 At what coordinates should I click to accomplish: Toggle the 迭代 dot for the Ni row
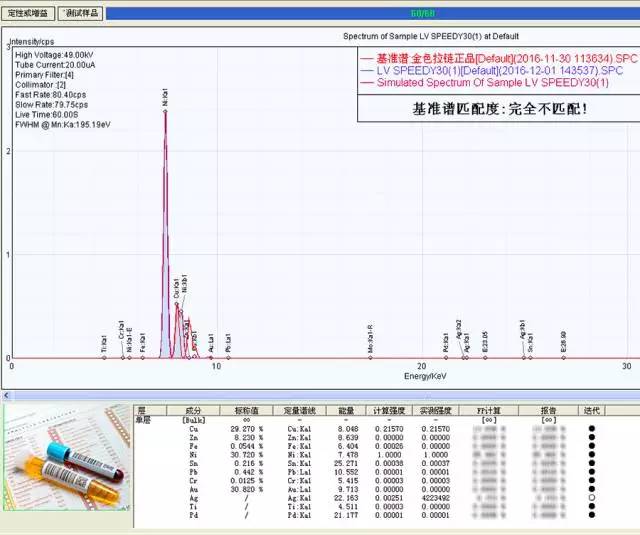pos(592,454)
